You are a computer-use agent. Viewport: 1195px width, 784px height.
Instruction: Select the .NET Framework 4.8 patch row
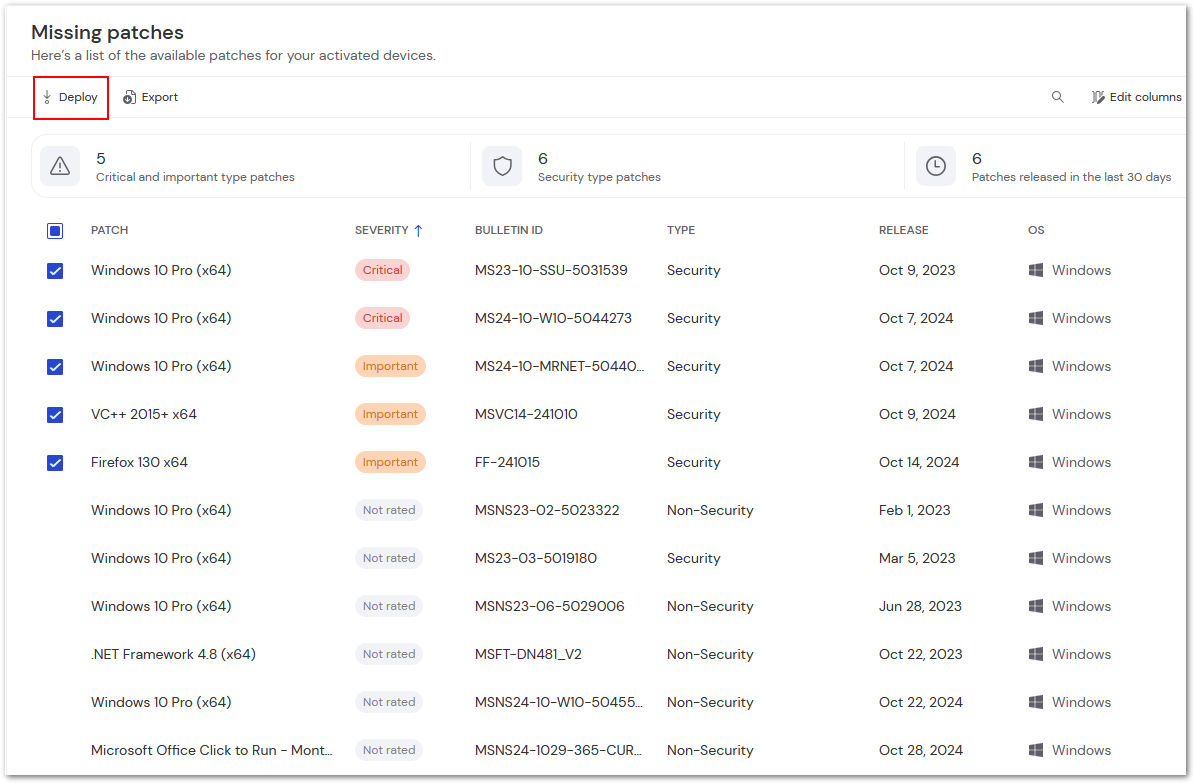point(55,654)
